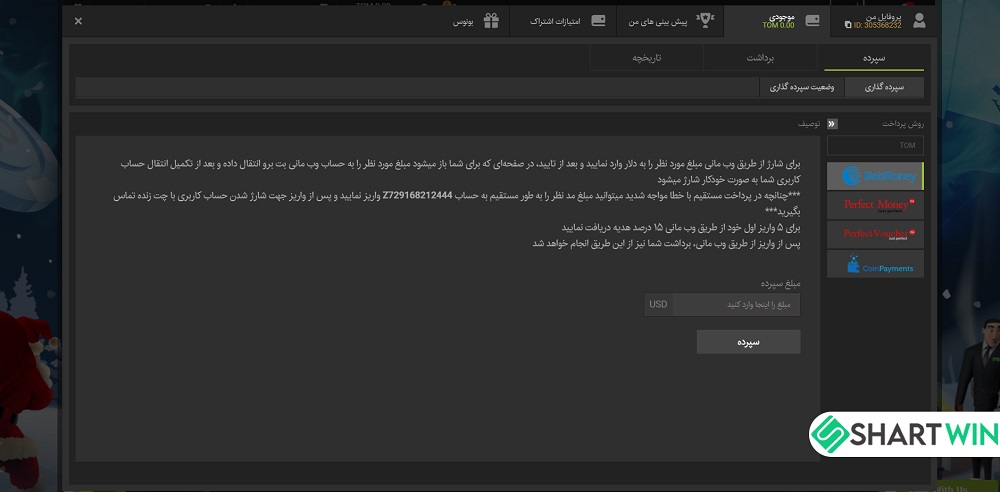Switch to the تاریخچه history tab
The width and height of the screenshot is (1000, 492).
[x=647, y=58]
